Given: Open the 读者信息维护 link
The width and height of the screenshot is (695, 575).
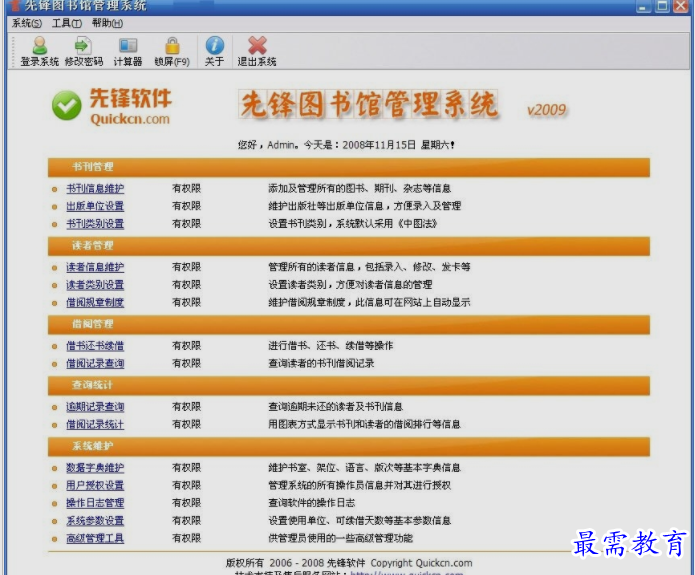Looking at the screenshot, I should [95, 267].
